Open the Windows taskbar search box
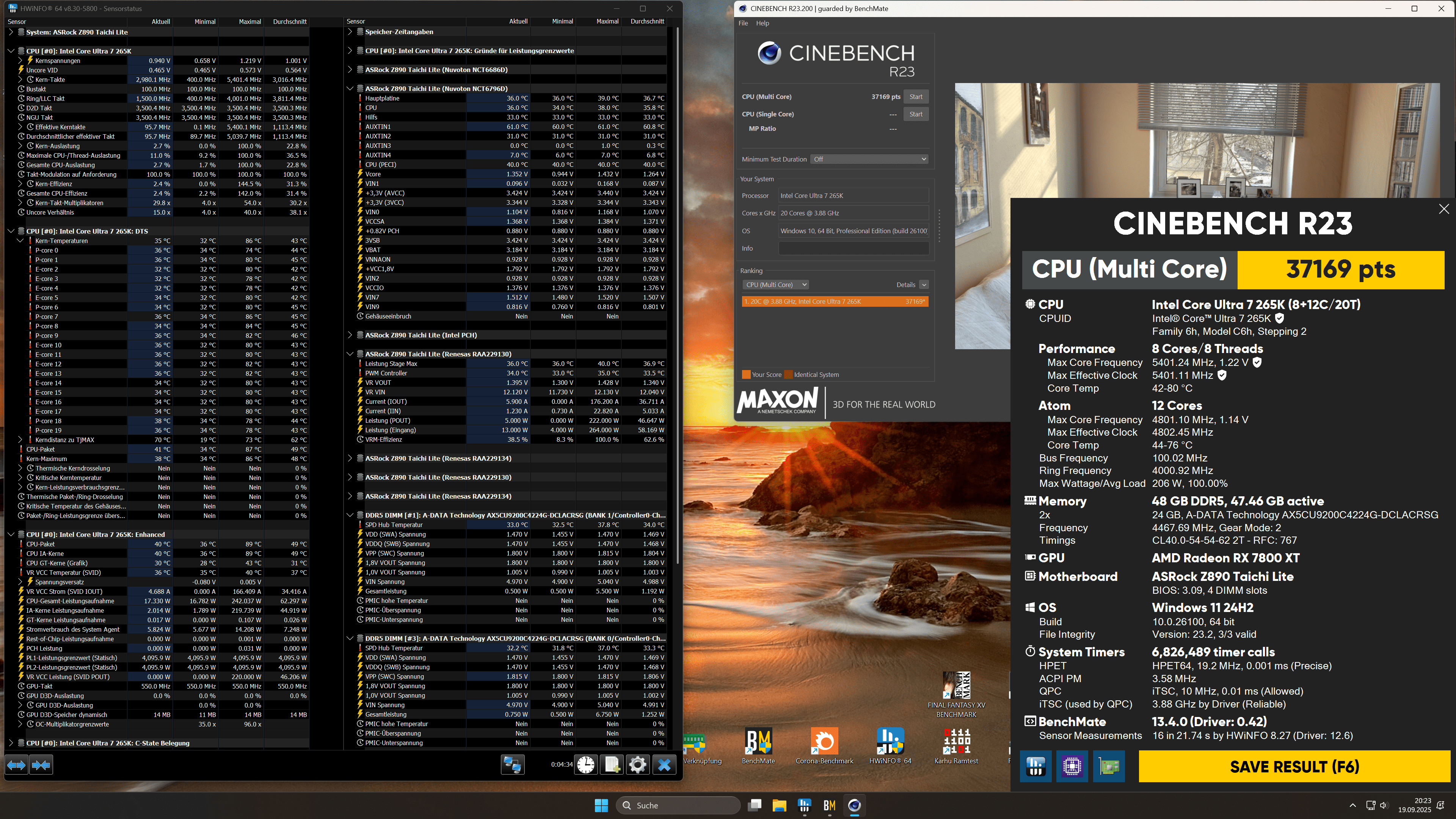 tap(678, 805)
